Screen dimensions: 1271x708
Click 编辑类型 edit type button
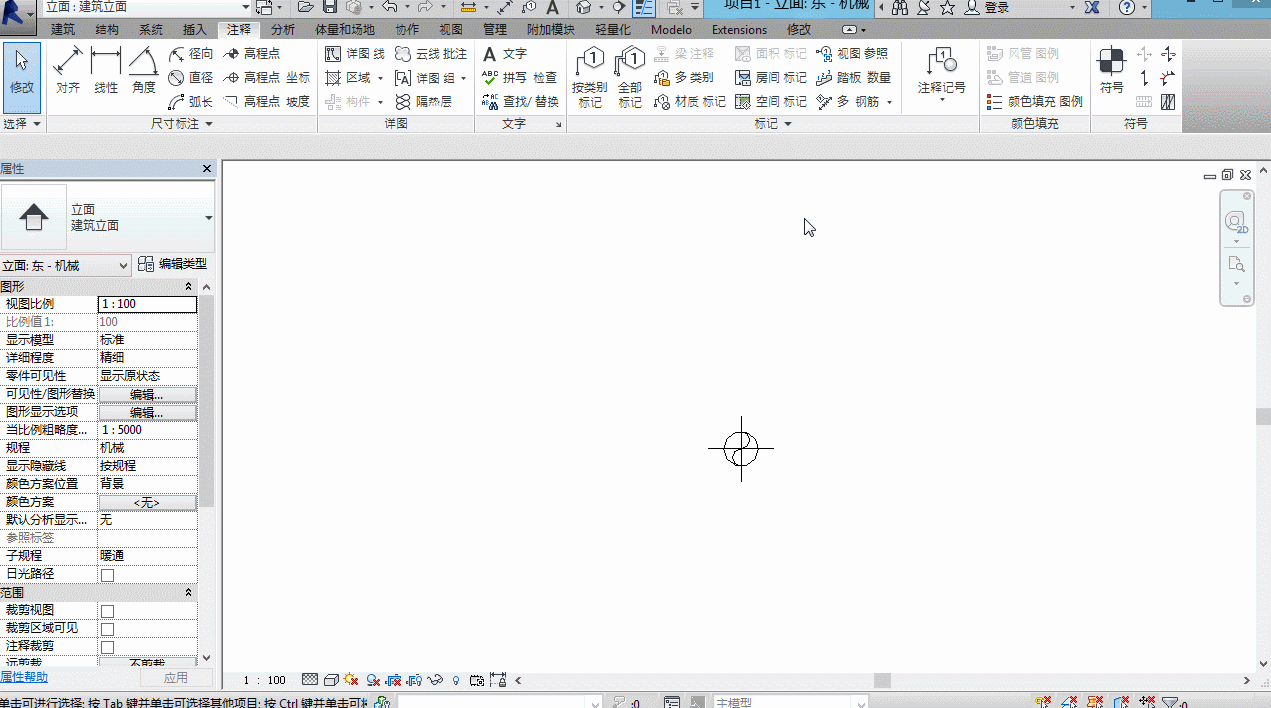coord(172,264)
